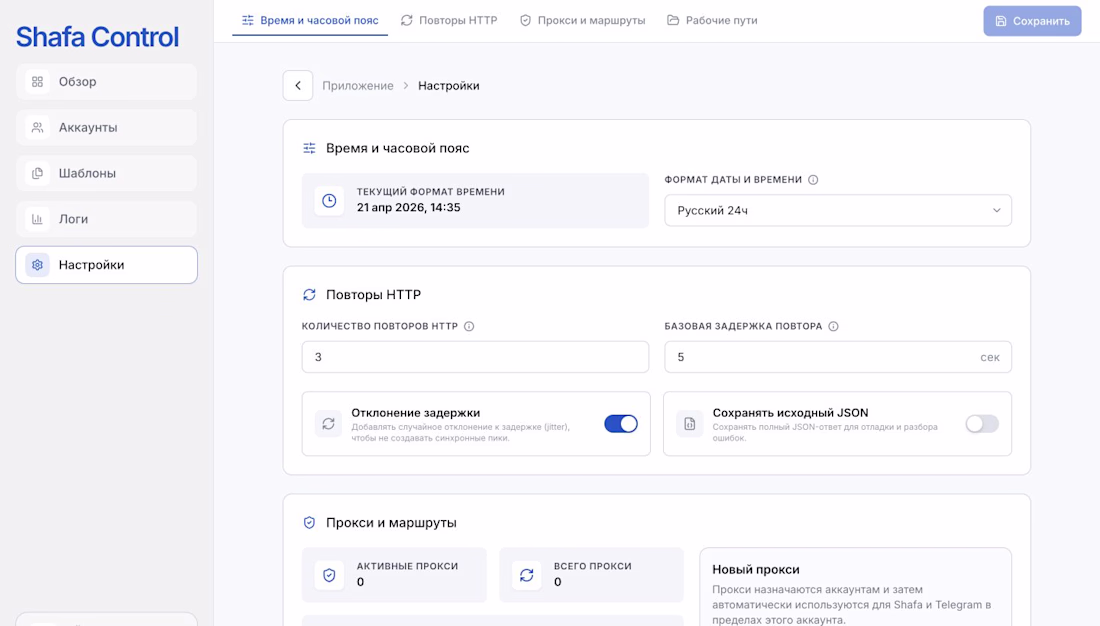The width and height of the screenshot is (1100, 626).
Task: Open the Рабочие пути tab
Action: pos(712,20)
